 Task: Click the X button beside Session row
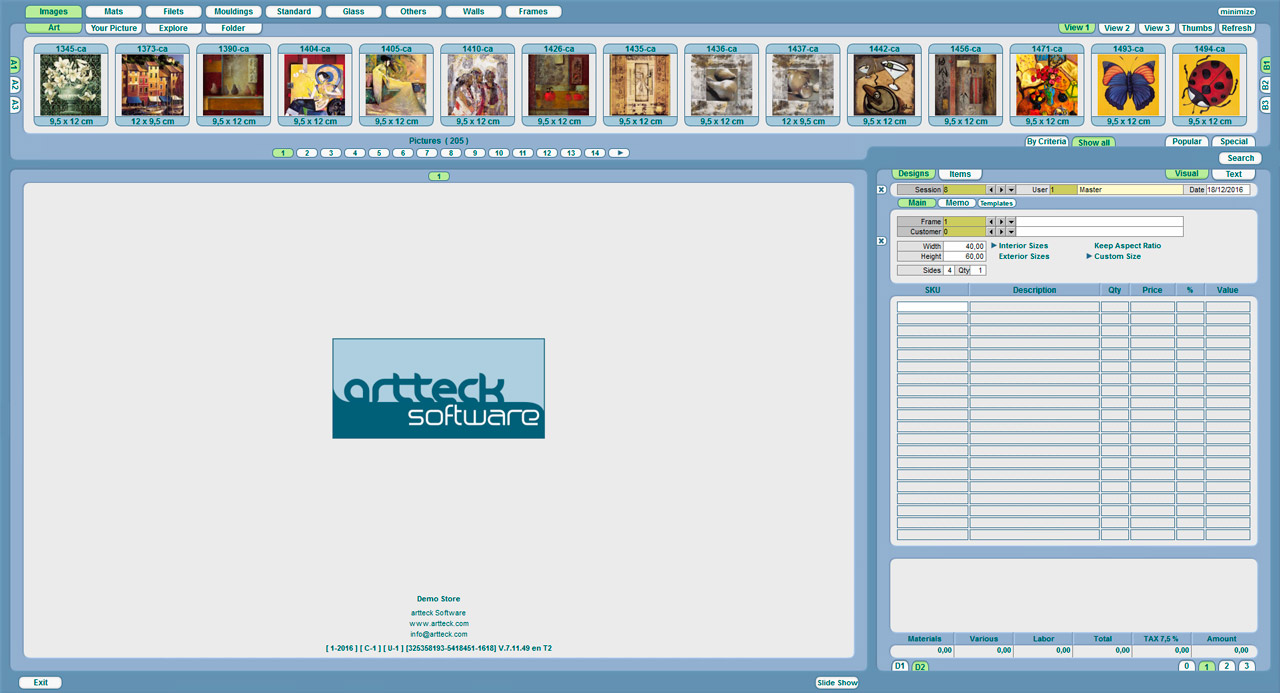tap(881, 189)
